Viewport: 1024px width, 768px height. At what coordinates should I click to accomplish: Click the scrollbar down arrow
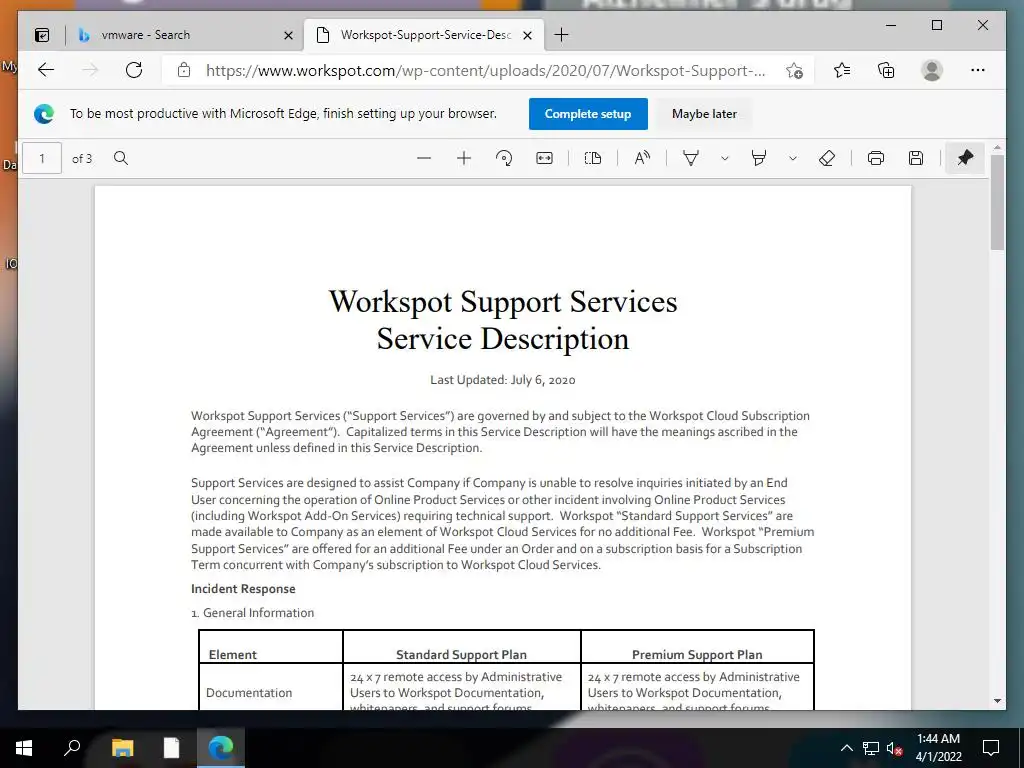(997, 701)
